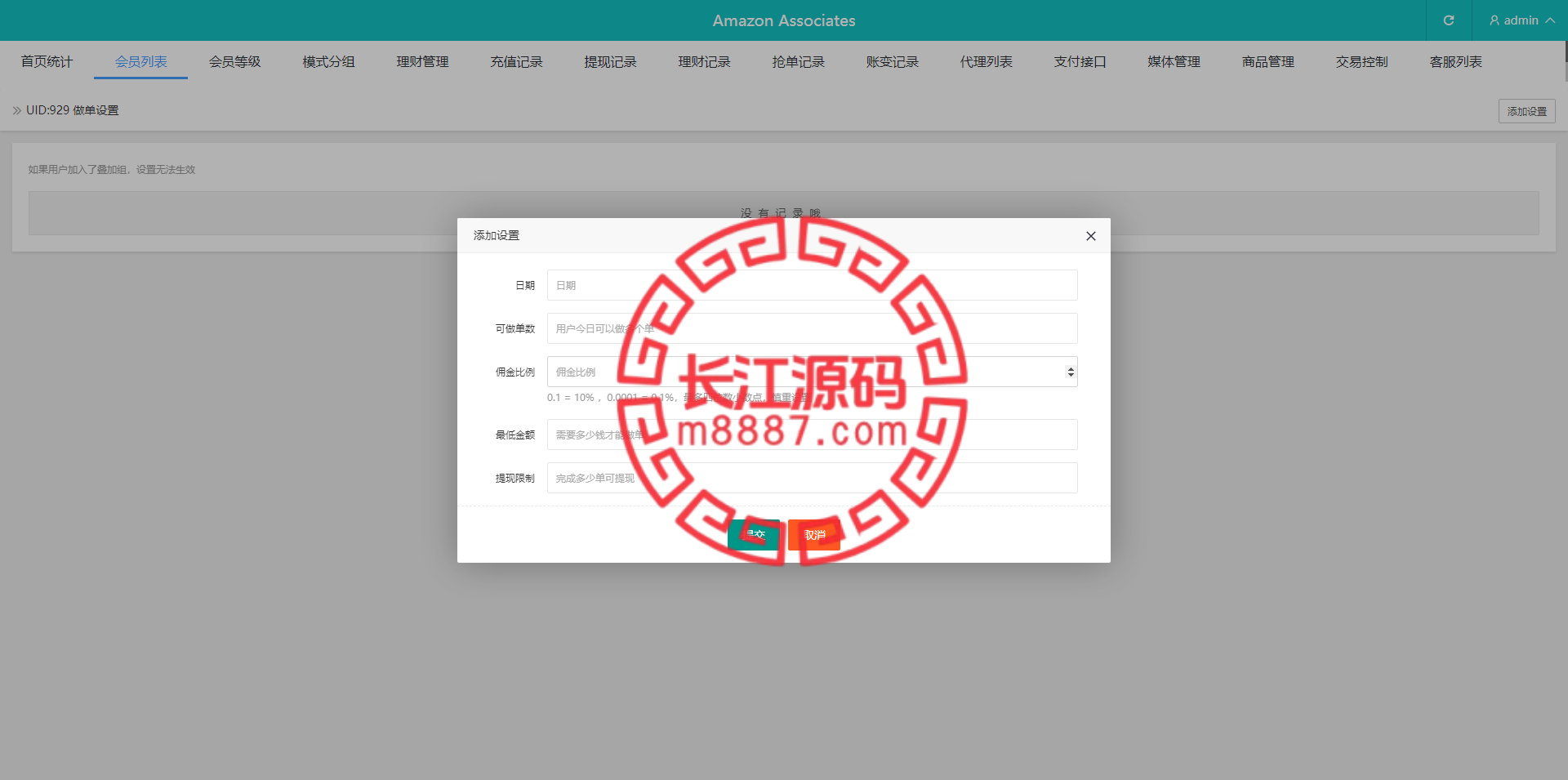Click the 佣金比例 stepper arrows
Image resolution: width=1568 pixels, height=780 pixels.
[1071, 372]
